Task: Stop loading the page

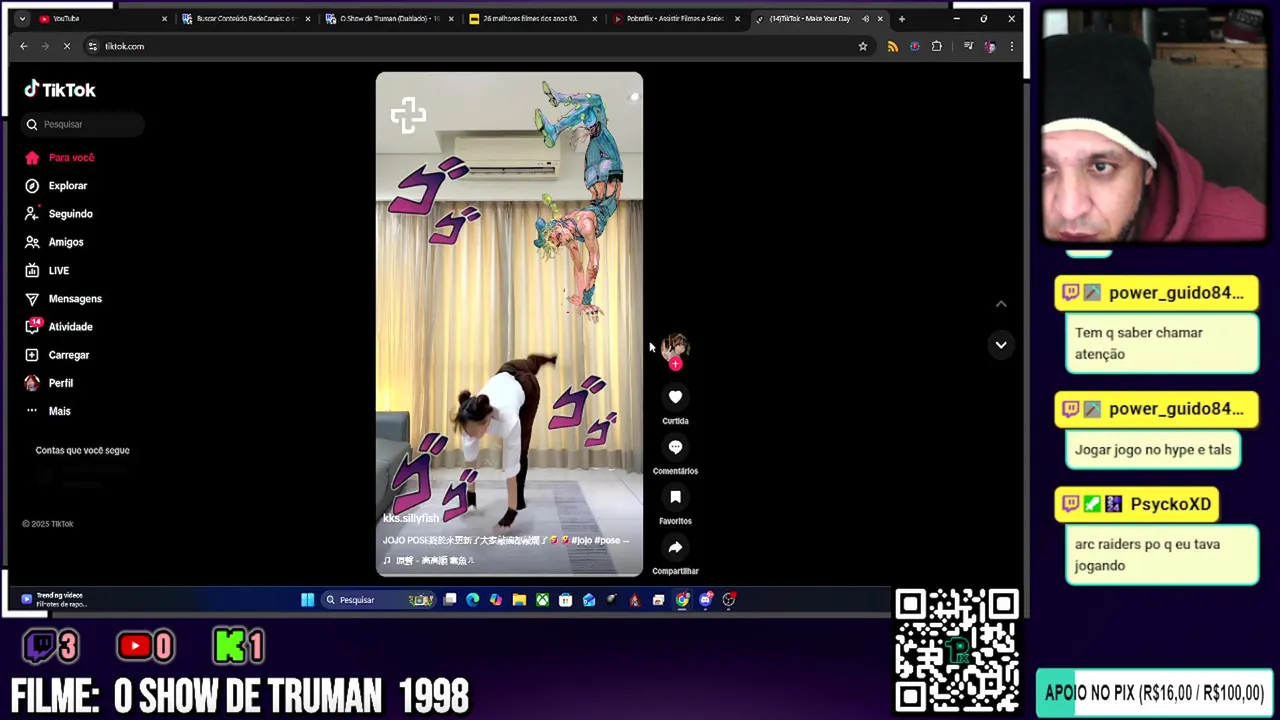Action: [67, 46]
